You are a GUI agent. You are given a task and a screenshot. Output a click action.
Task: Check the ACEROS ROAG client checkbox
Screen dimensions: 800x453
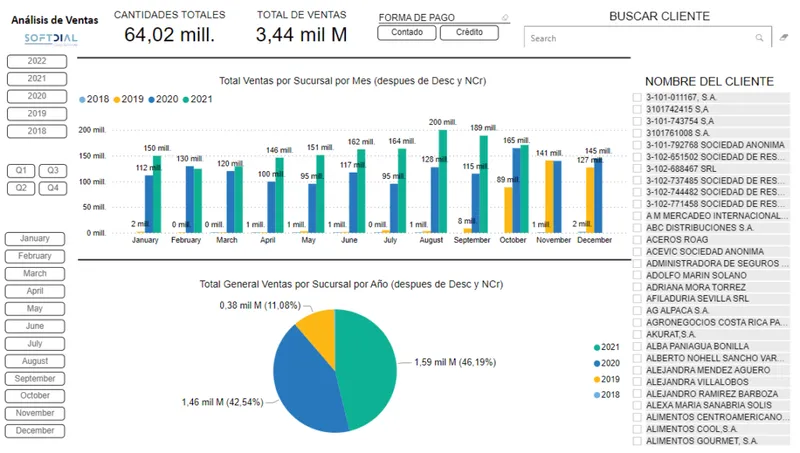coord(637,239)
